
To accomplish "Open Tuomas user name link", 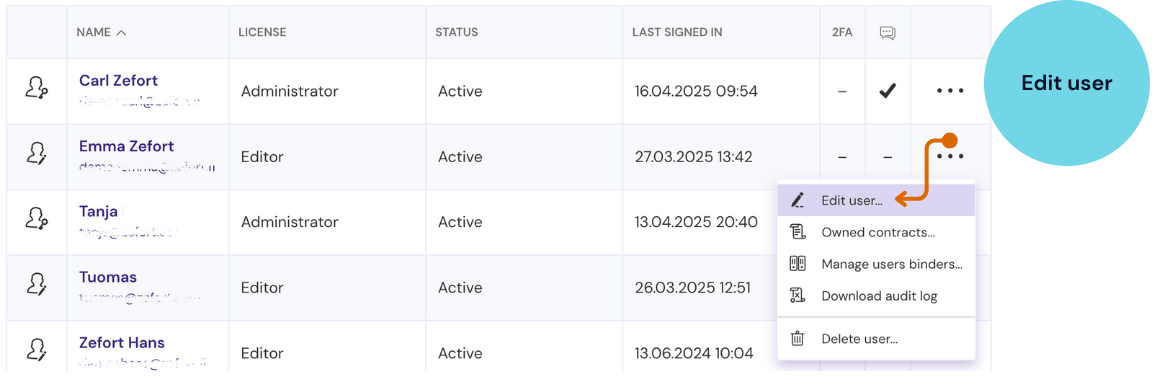I will 108,277.
